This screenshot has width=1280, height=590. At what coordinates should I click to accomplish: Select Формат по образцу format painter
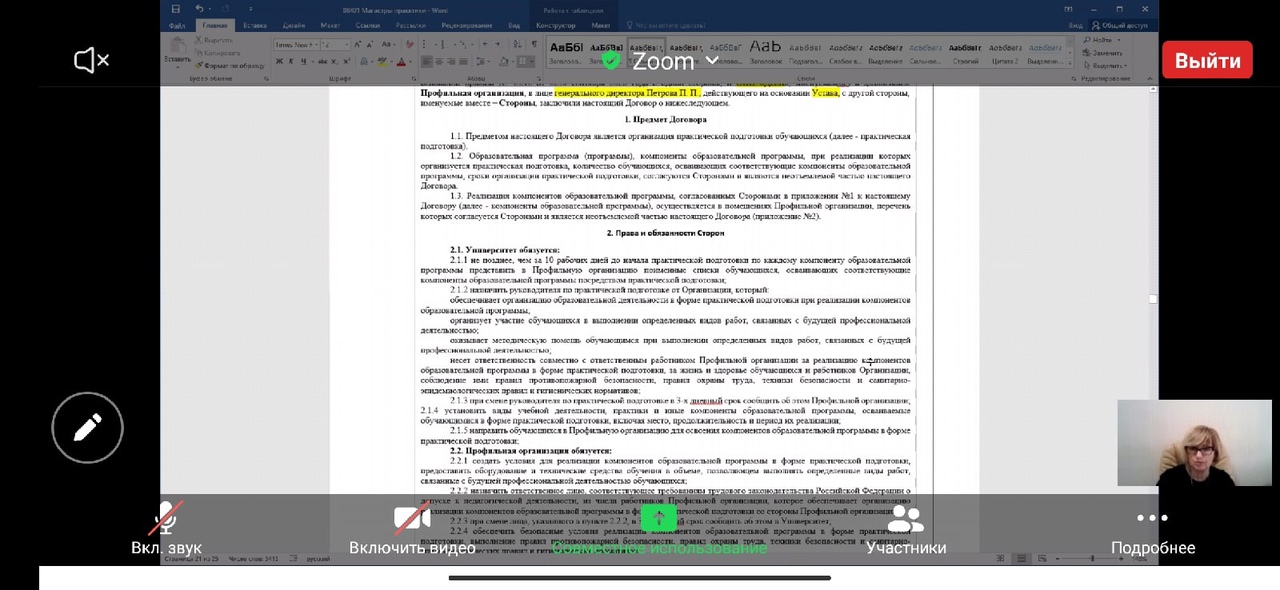(231, 65)
